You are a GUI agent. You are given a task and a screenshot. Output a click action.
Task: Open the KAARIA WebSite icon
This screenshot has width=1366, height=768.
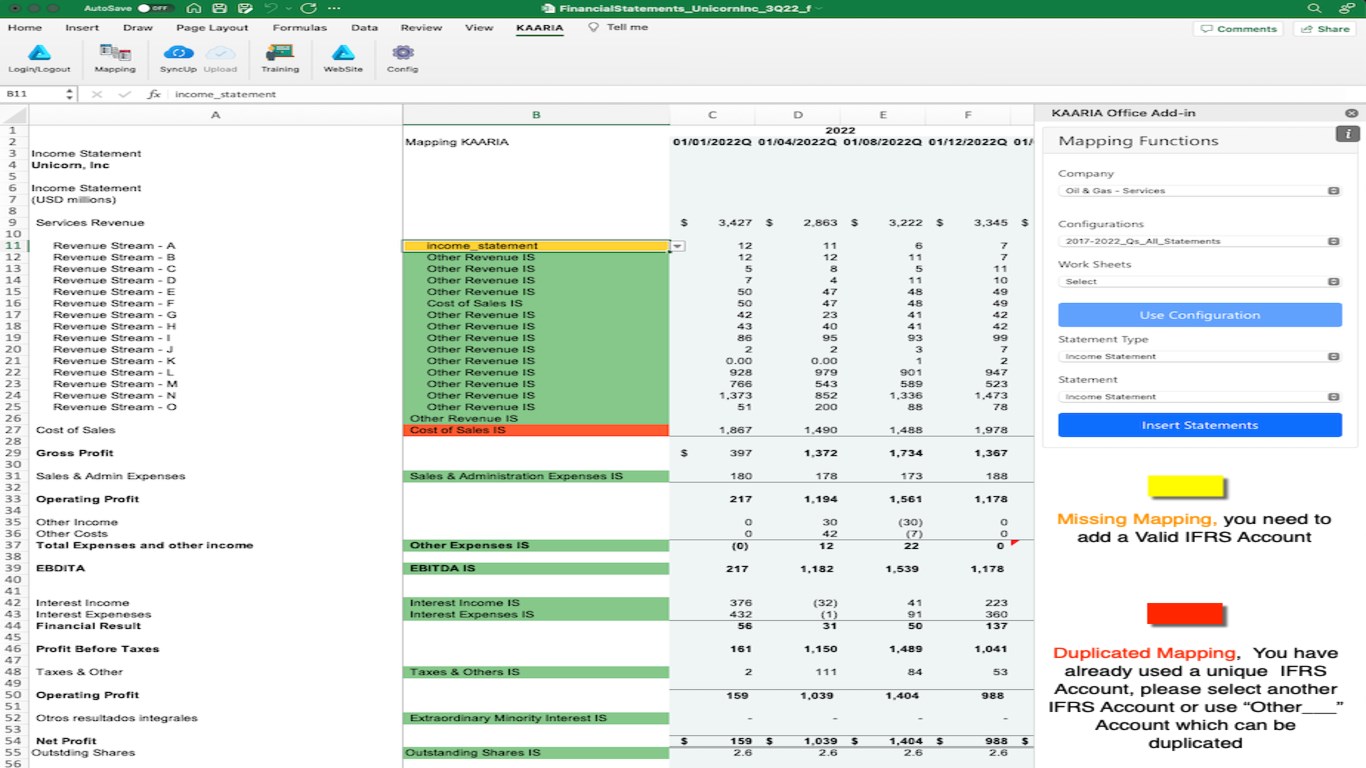pyautogui.click(x=343, y=58)
